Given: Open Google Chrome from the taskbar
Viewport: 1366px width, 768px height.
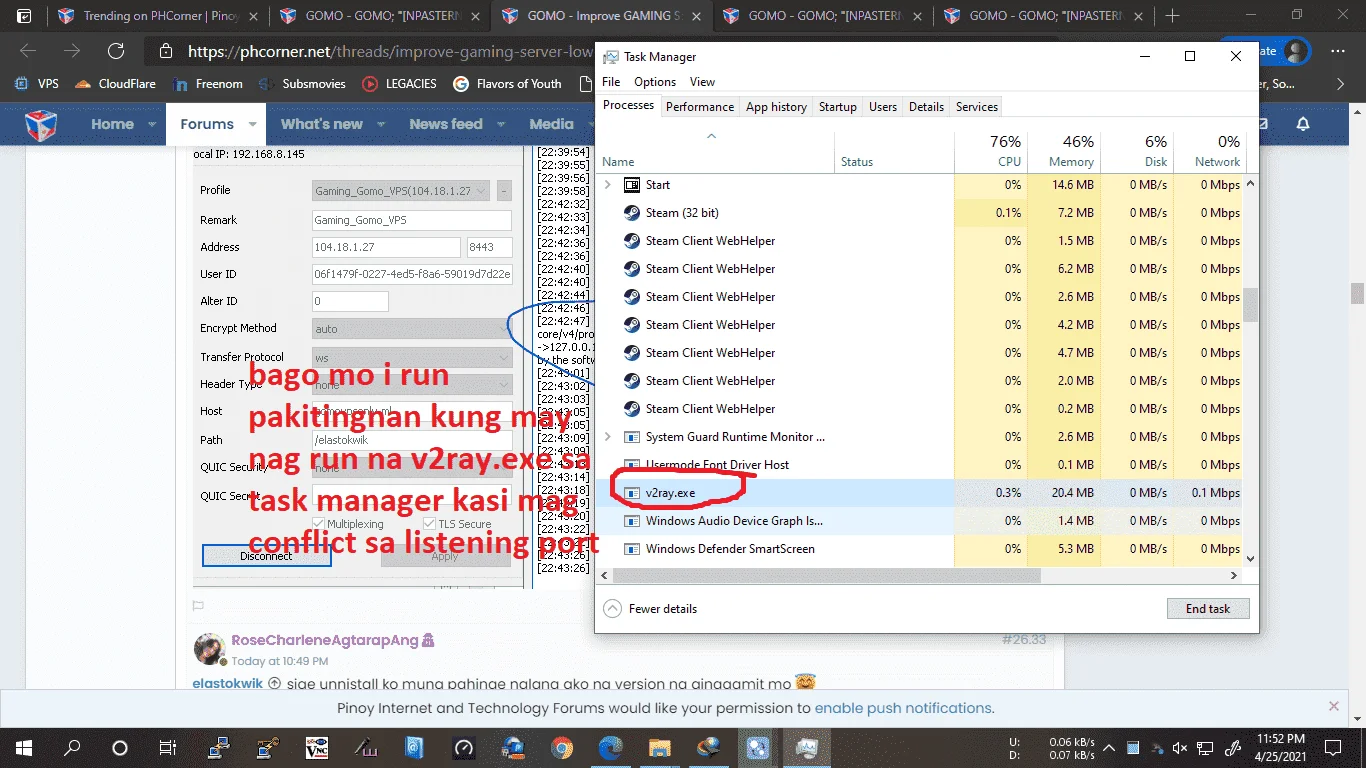Looking at the screenshot, I should click(x=561, y=747).
